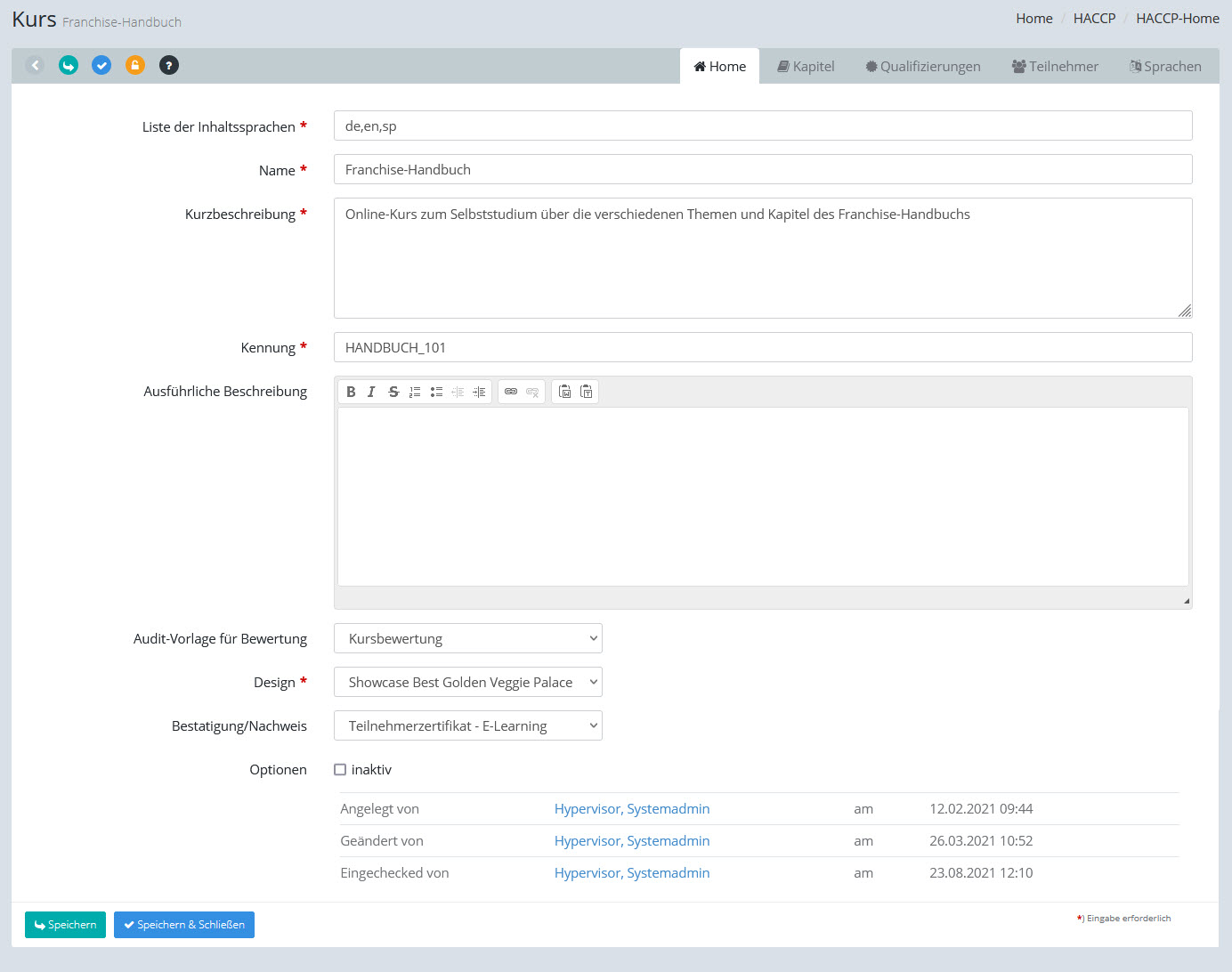Screen dimensions: 1232x972
Task: Click the blue checkmark icon in toolbar
Action: (x=101, y=65)
